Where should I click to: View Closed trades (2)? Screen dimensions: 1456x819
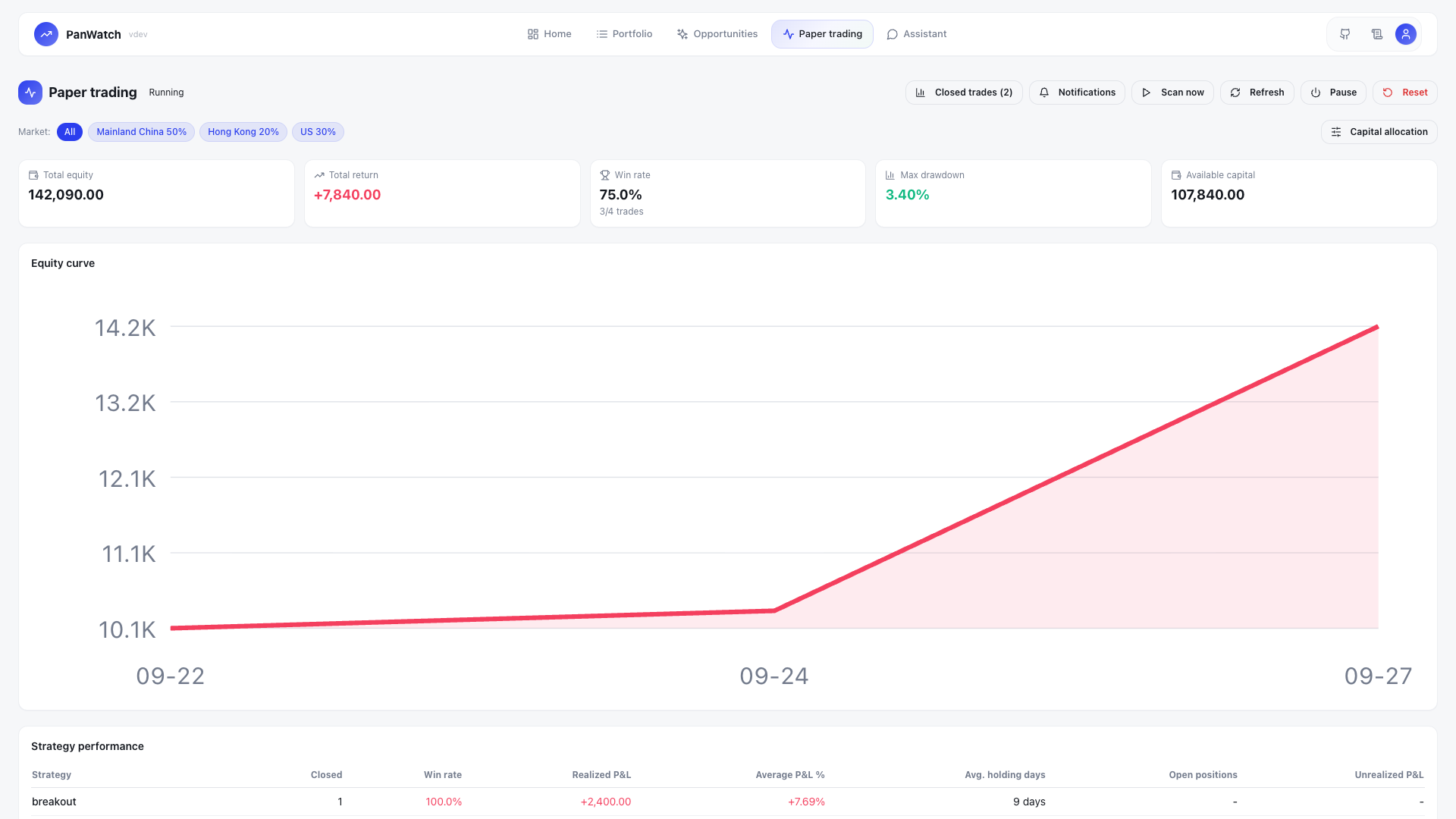coord(964,93)
